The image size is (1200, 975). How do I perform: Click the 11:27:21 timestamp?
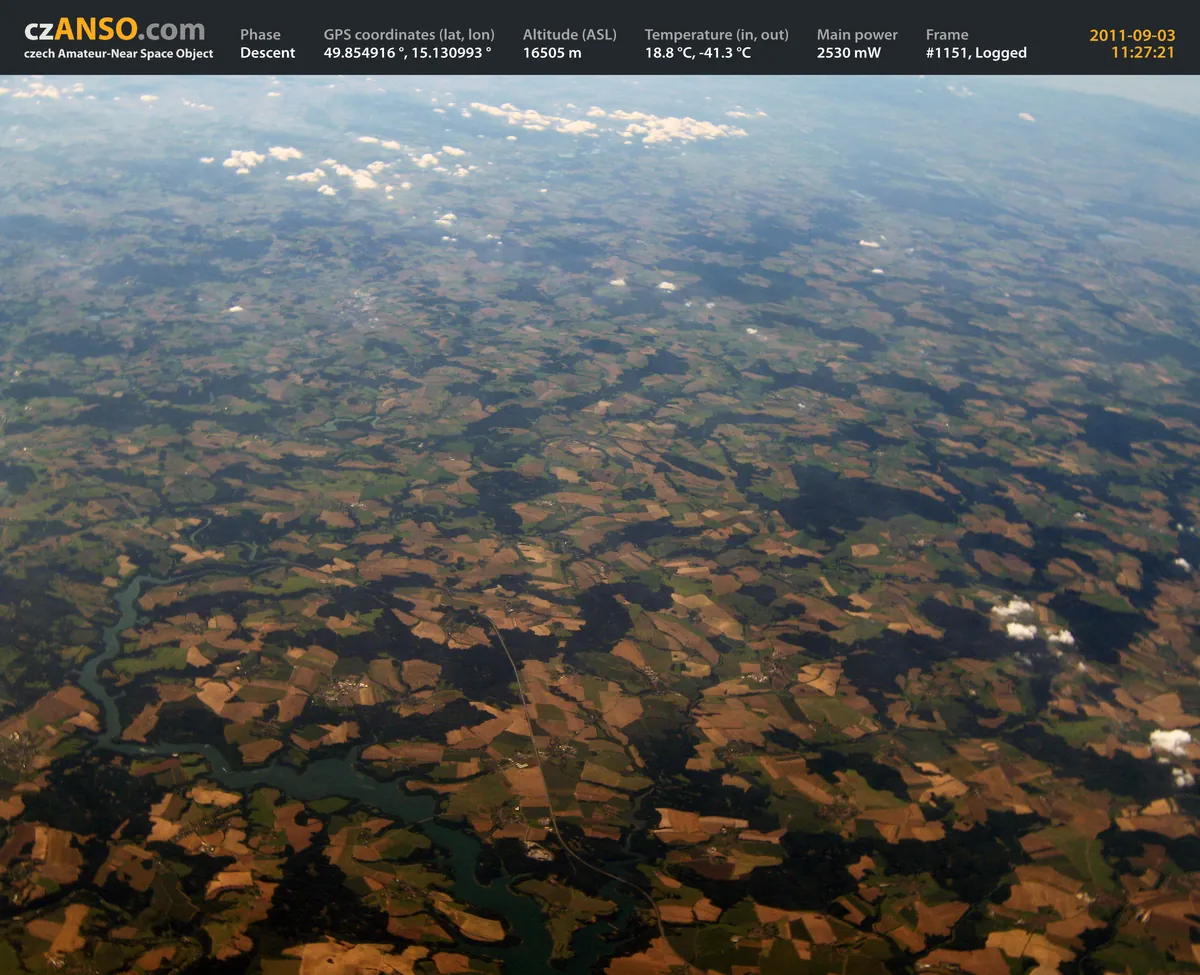tap(1143, 53)
